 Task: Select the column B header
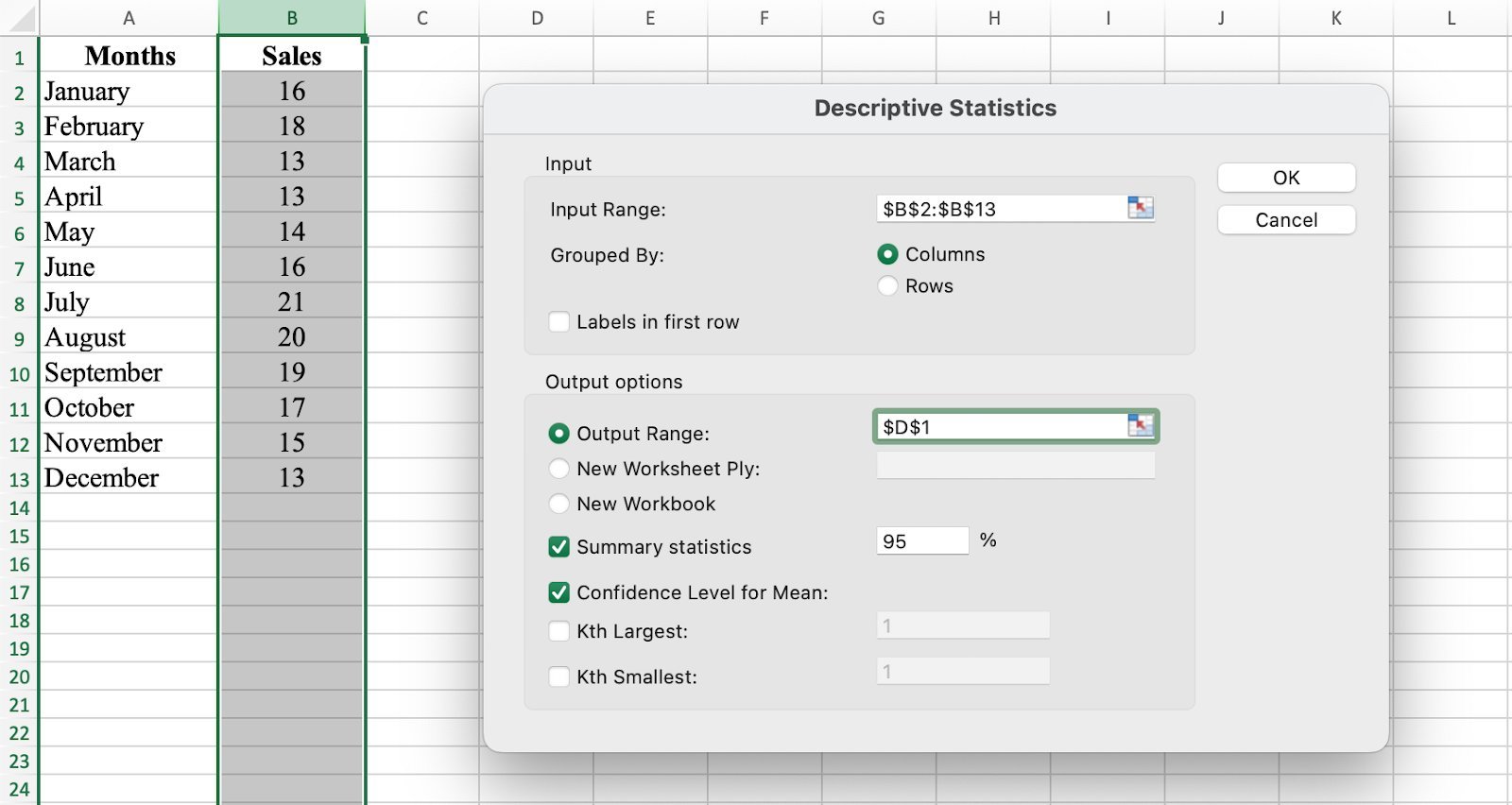coord(292,18)
